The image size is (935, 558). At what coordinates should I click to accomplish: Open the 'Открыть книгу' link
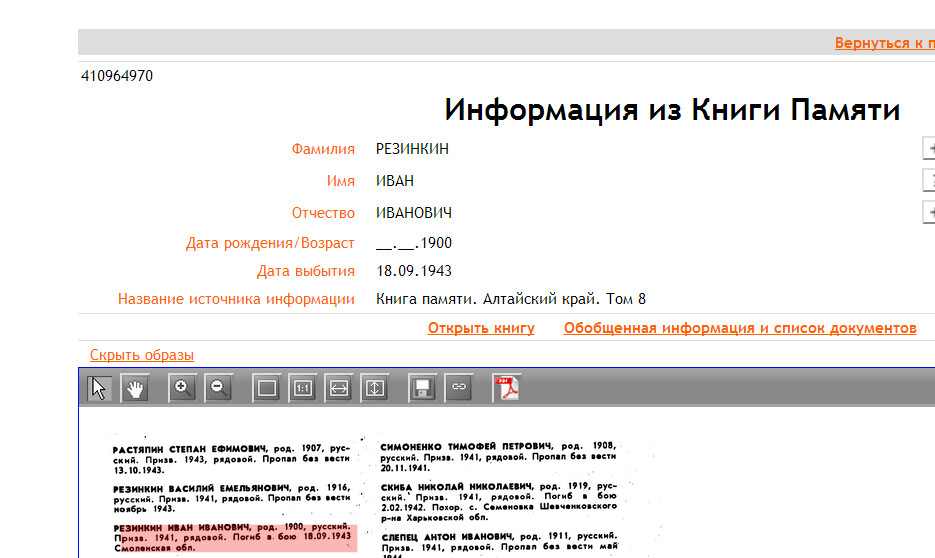[481, 329]
